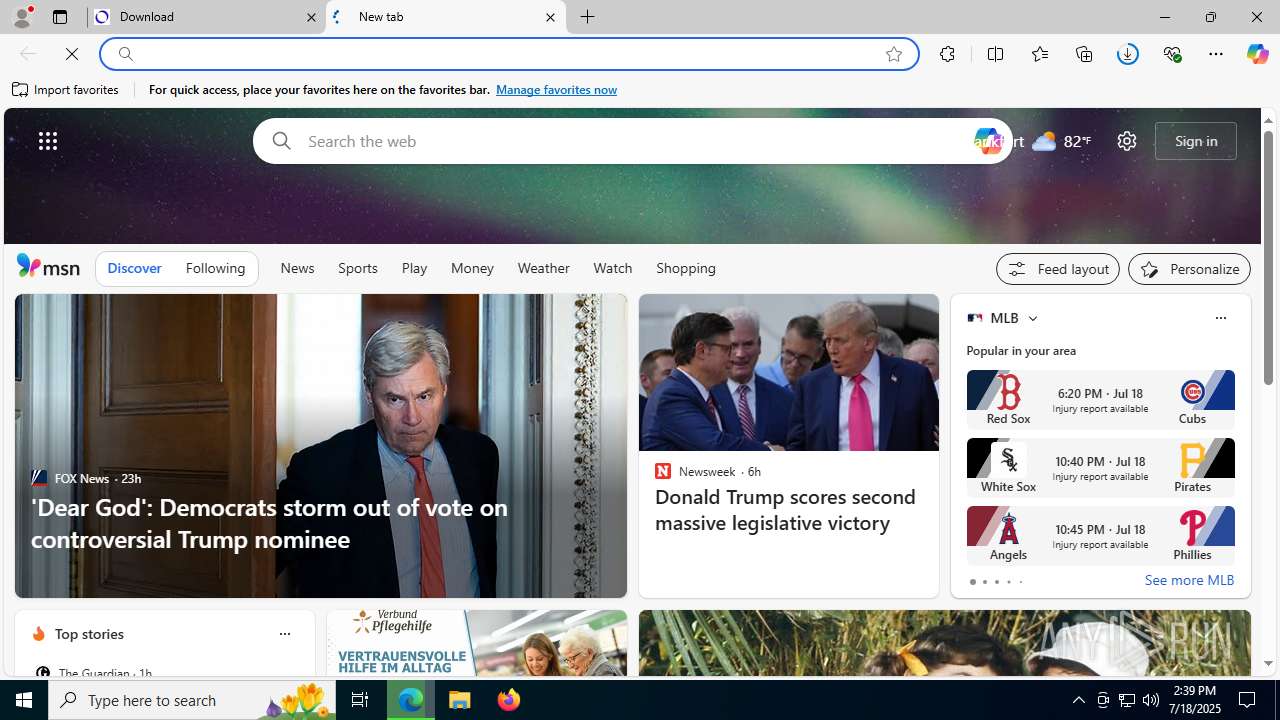Open the Money section
1280x720 pixels.
(472, 268)
